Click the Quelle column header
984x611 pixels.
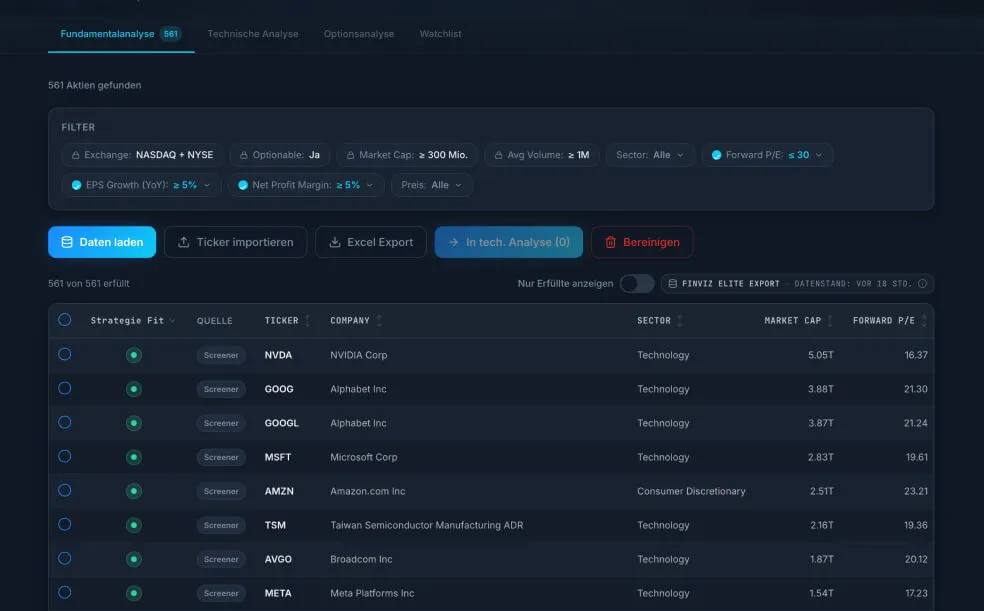click(215, 321)
